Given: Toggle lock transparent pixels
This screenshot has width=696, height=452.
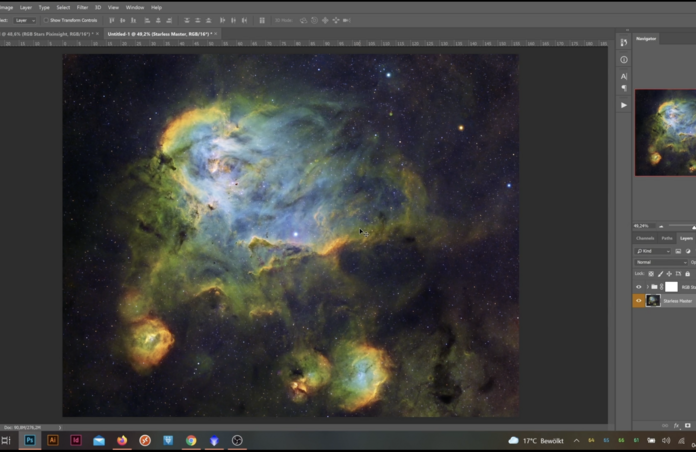Looking at the screenshot, I should point(651,274).
